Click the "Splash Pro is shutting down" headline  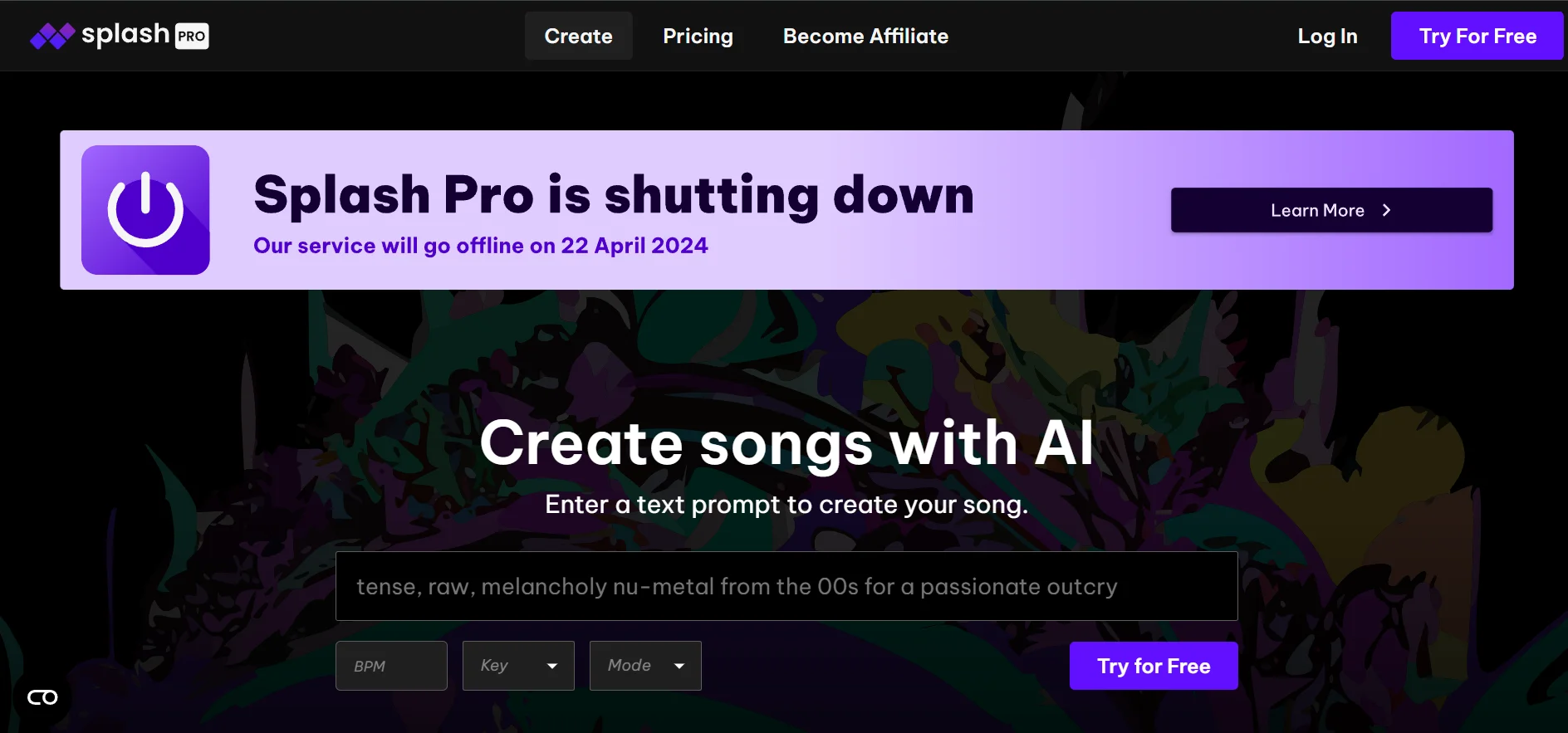(613, 195)
